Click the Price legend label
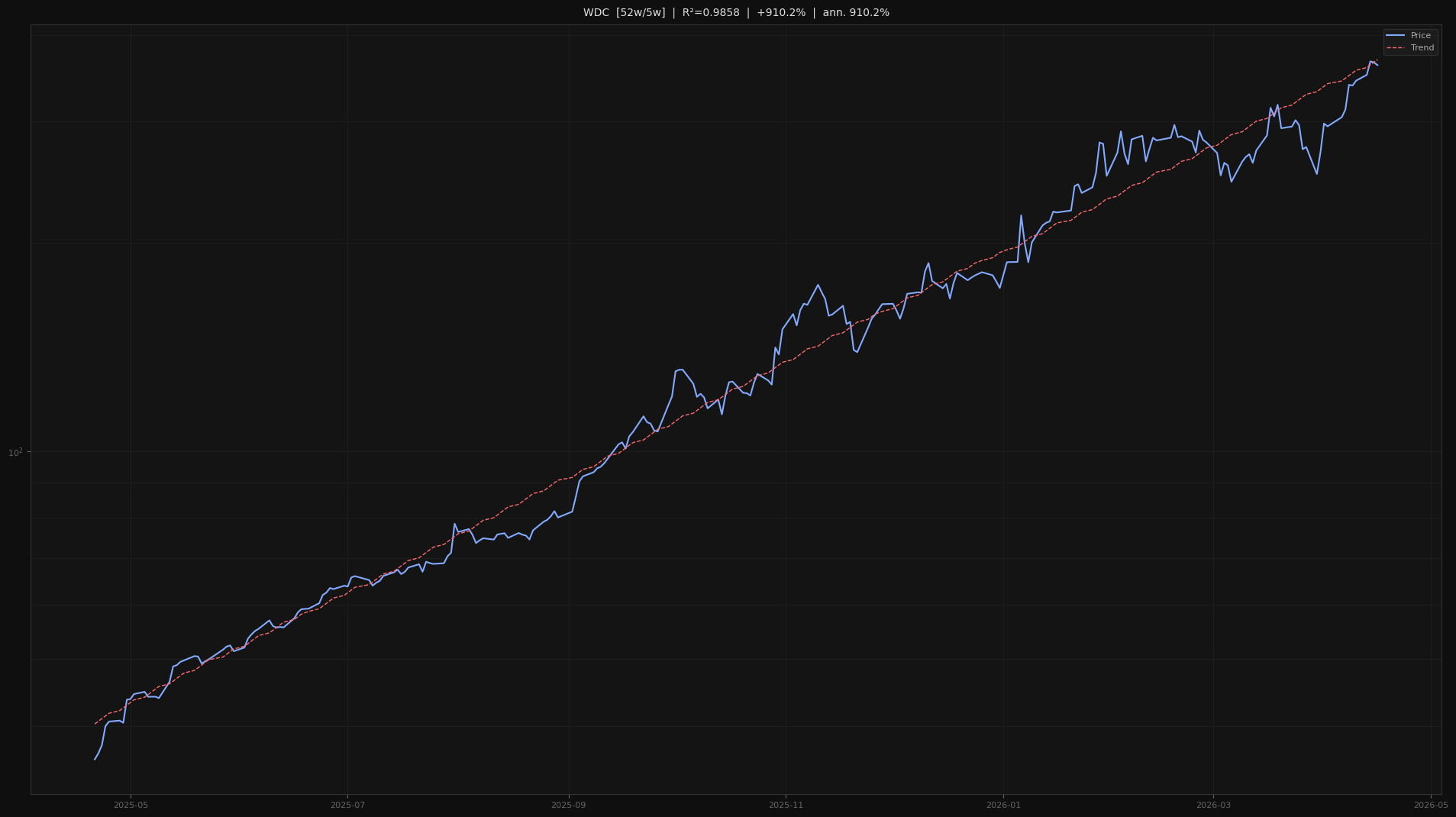Image resolution: width=1456 pixels, height=817 pixels. click(x=1420, y=36)
